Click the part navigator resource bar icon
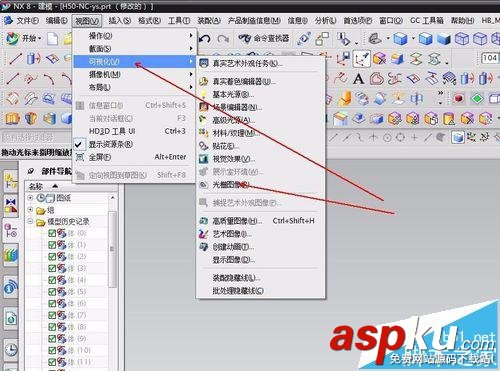Screen dimensions: 500x371 coord(11,230)
